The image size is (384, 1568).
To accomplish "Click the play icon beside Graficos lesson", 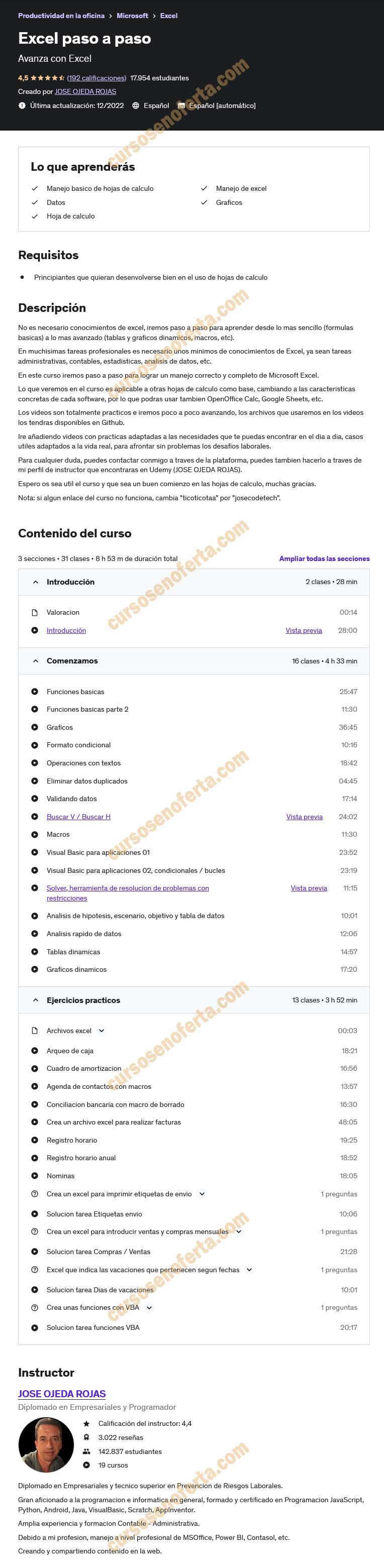I will coord(35,727).
